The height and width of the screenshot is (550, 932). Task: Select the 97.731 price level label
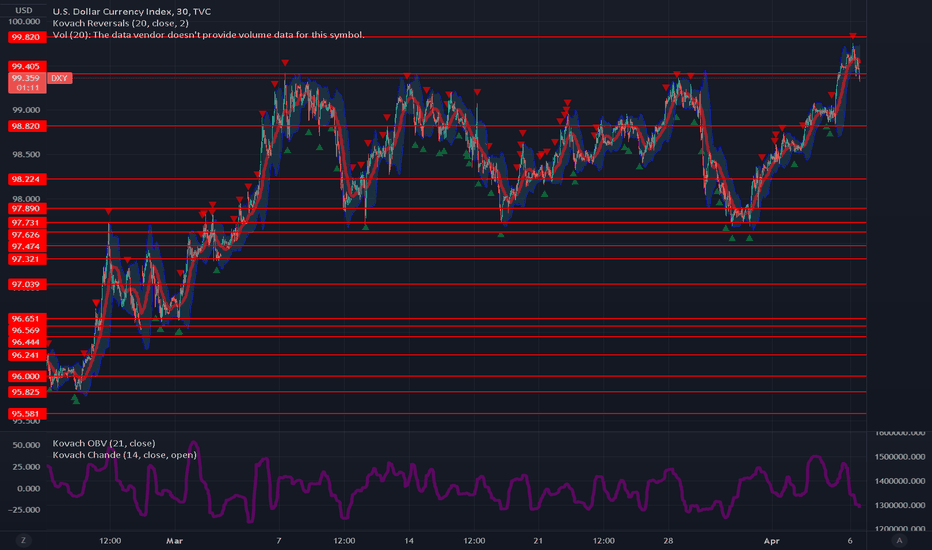coord(27,222)
